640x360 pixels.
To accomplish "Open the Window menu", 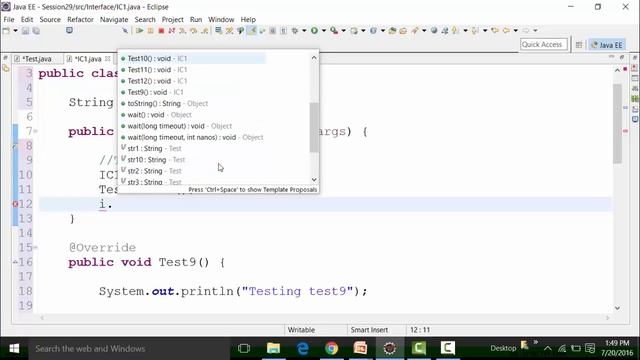I will 221,20.
